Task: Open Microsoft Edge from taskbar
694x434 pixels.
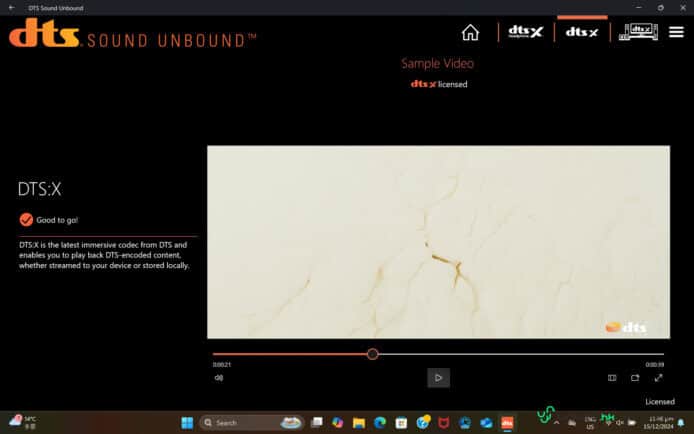Action: [x=380, y=423]
